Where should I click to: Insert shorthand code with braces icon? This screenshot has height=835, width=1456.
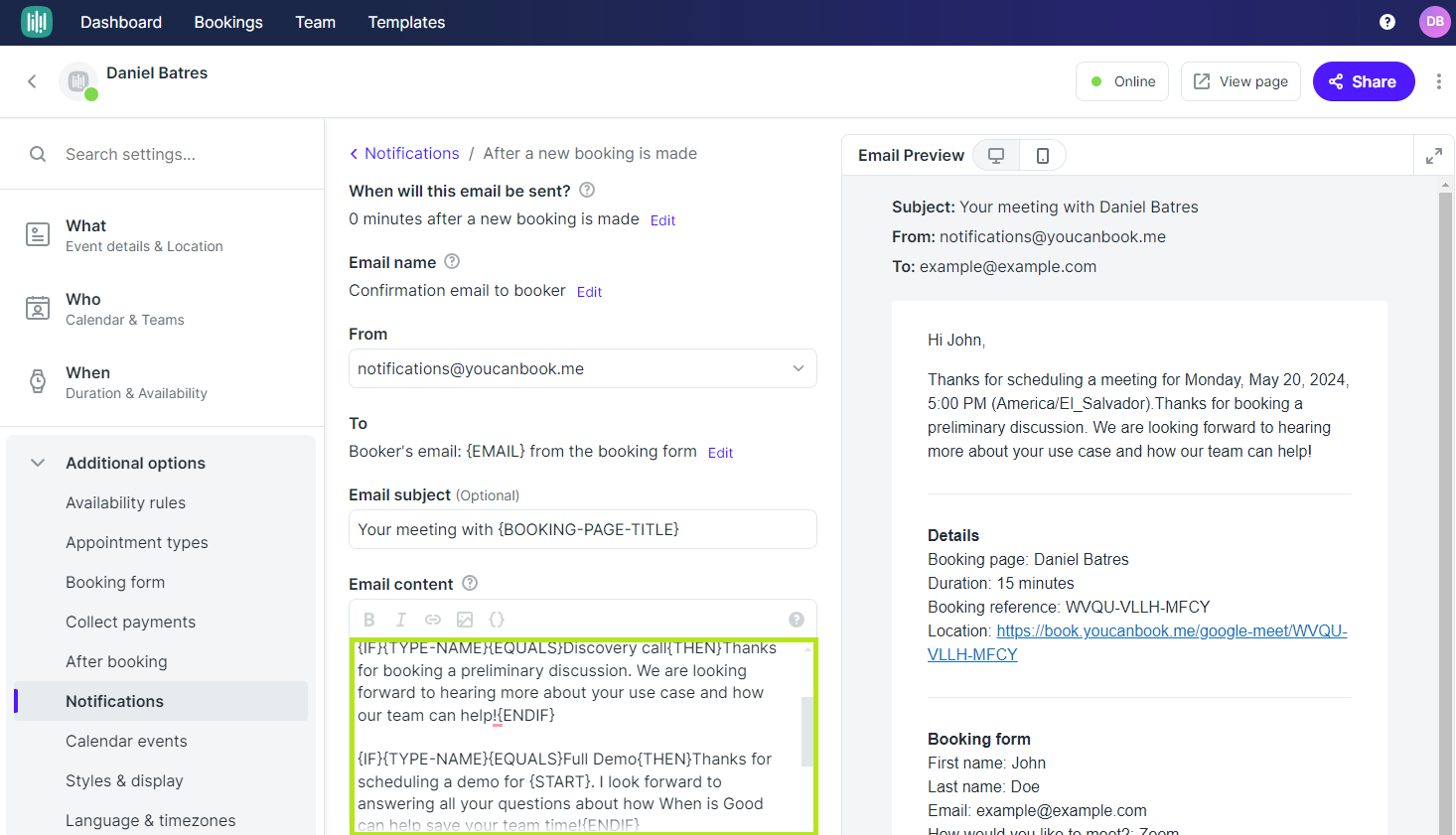[497, 620]
